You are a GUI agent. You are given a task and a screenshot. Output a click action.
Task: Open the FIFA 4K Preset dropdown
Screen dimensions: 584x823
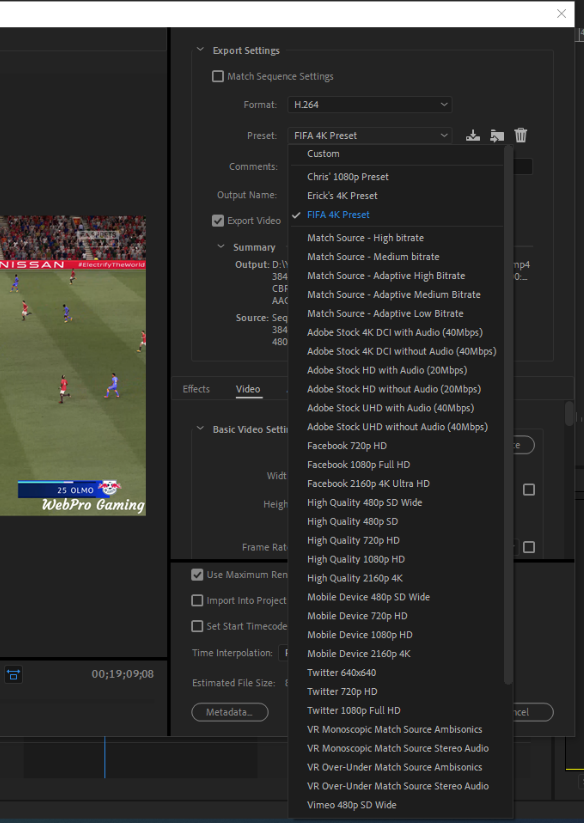pos(369,135)
